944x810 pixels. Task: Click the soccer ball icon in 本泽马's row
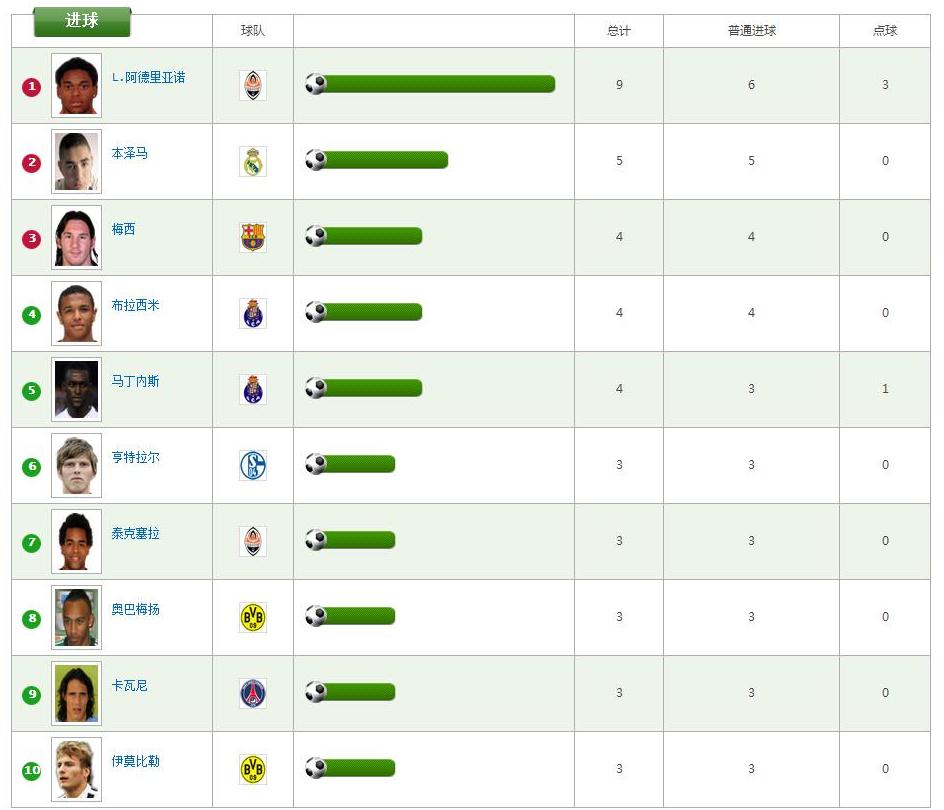point(316,160)
